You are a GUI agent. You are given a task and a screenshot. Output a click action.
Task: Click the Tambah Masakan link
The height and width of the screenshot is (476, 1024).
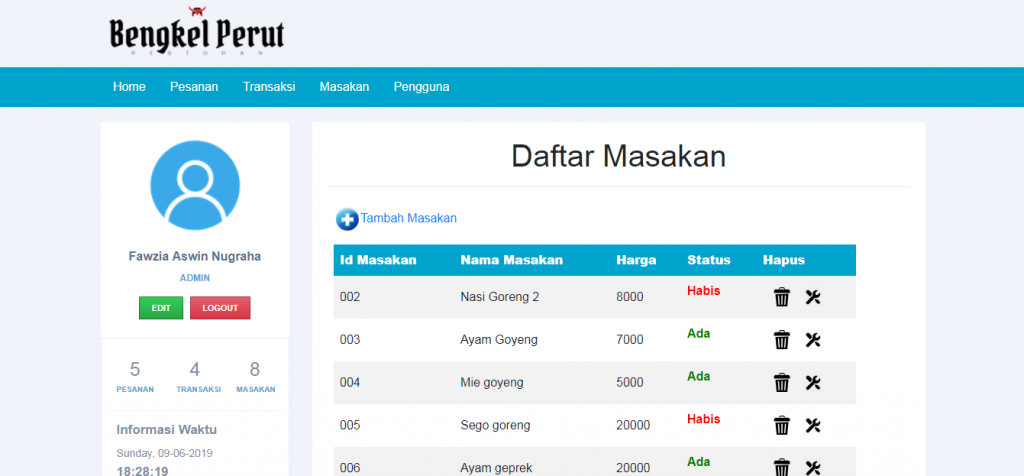coord(409,218)
